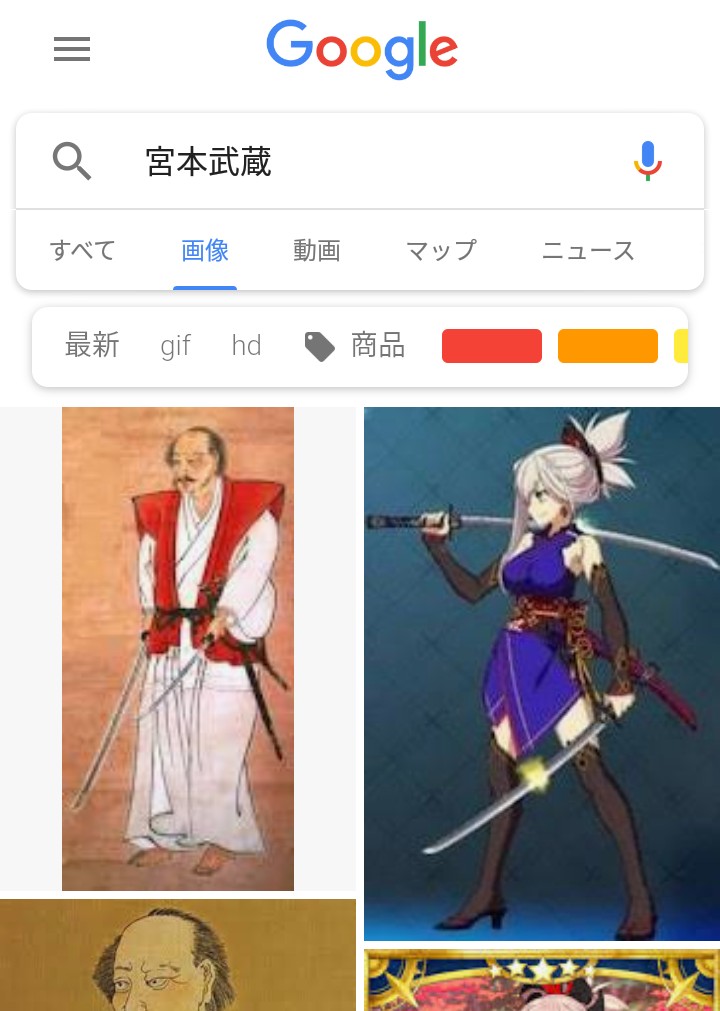Screen dimensions: 720x1011
Task: Apply the hd filter
Action: [246, 346]
